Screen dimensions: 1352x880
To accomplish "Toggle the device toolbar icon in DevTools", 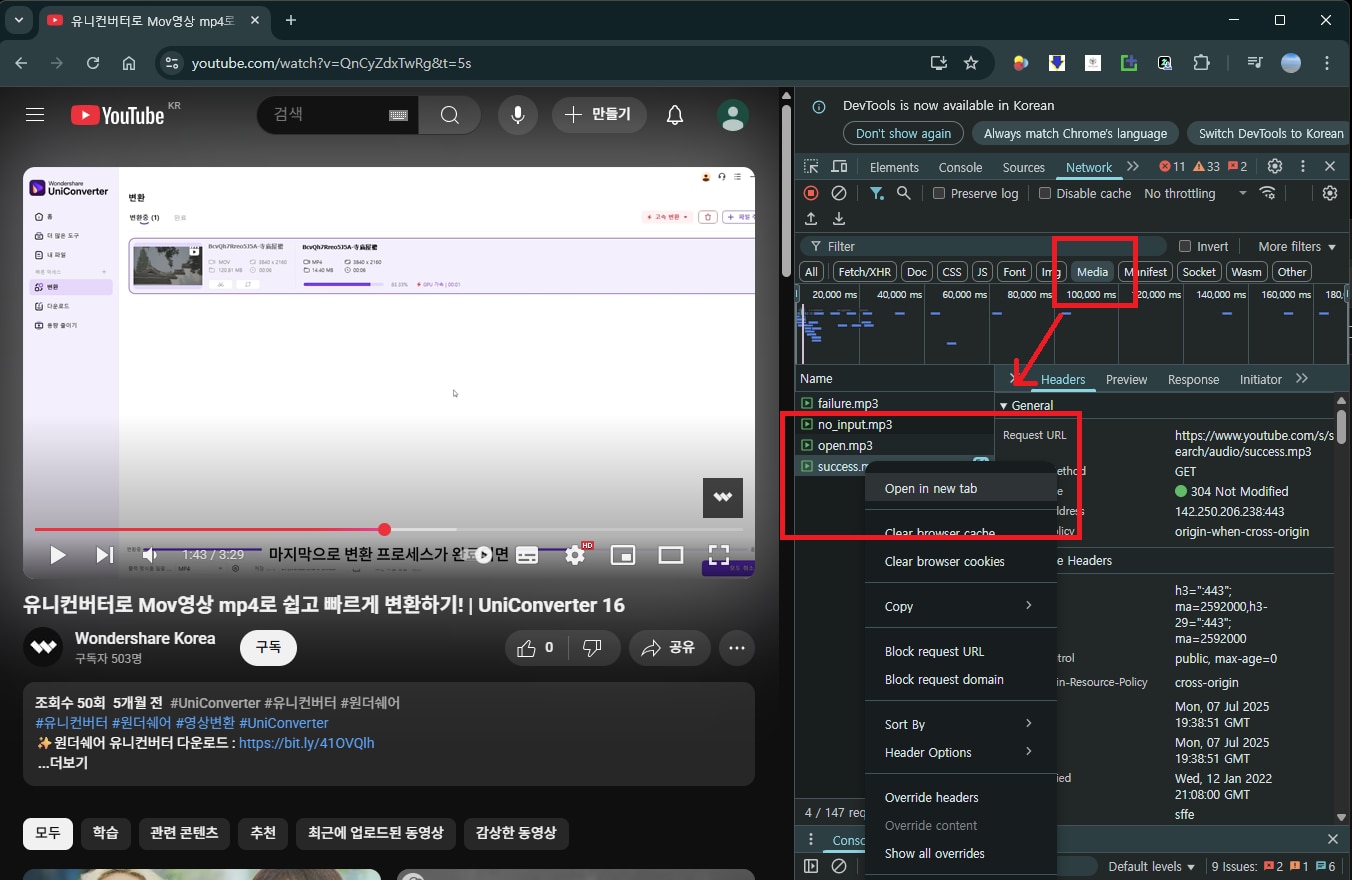I will point(839,167).
